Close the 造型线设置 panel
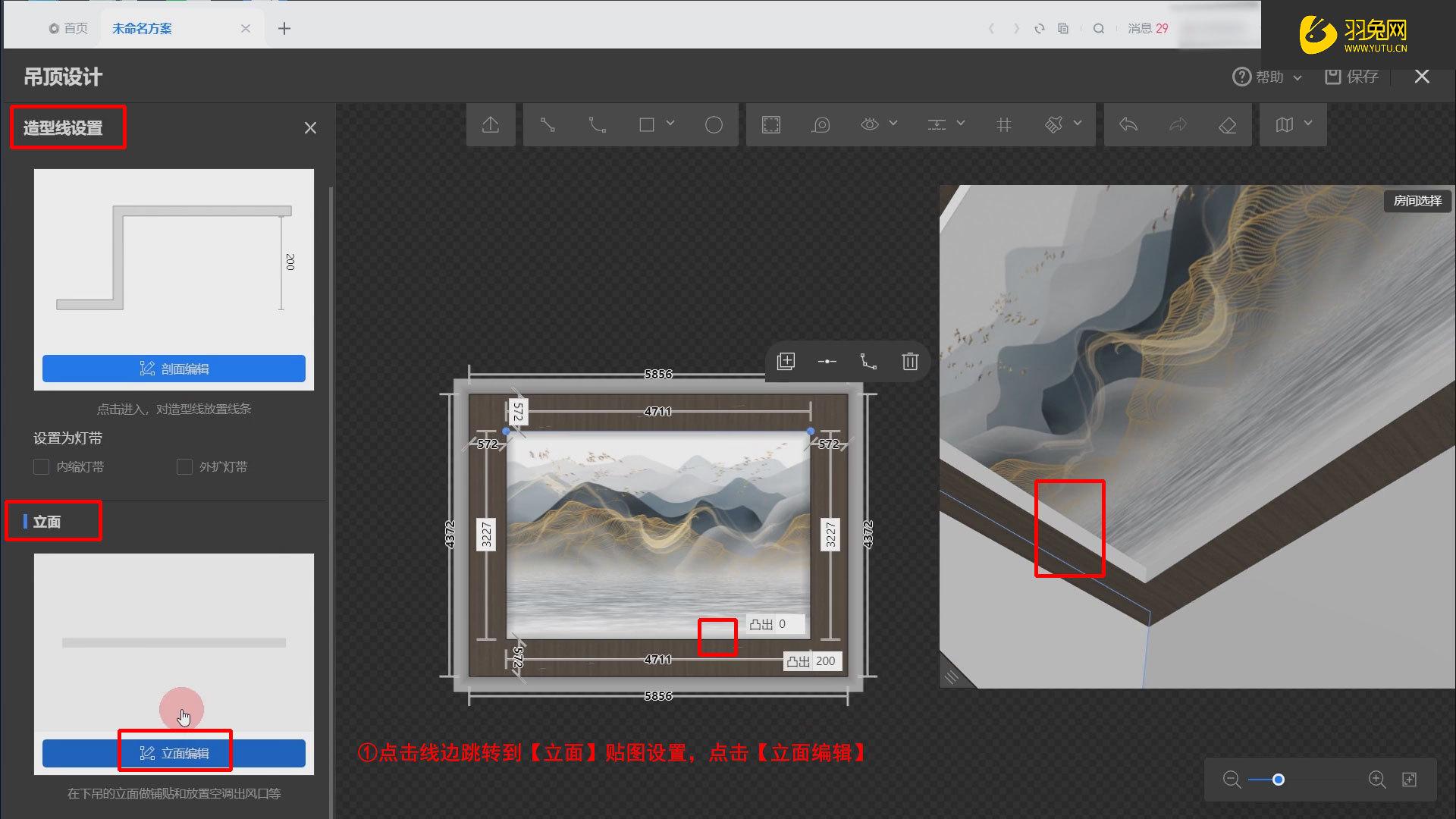The width and height of the screenshot is (1456, 819). [310, 128]
